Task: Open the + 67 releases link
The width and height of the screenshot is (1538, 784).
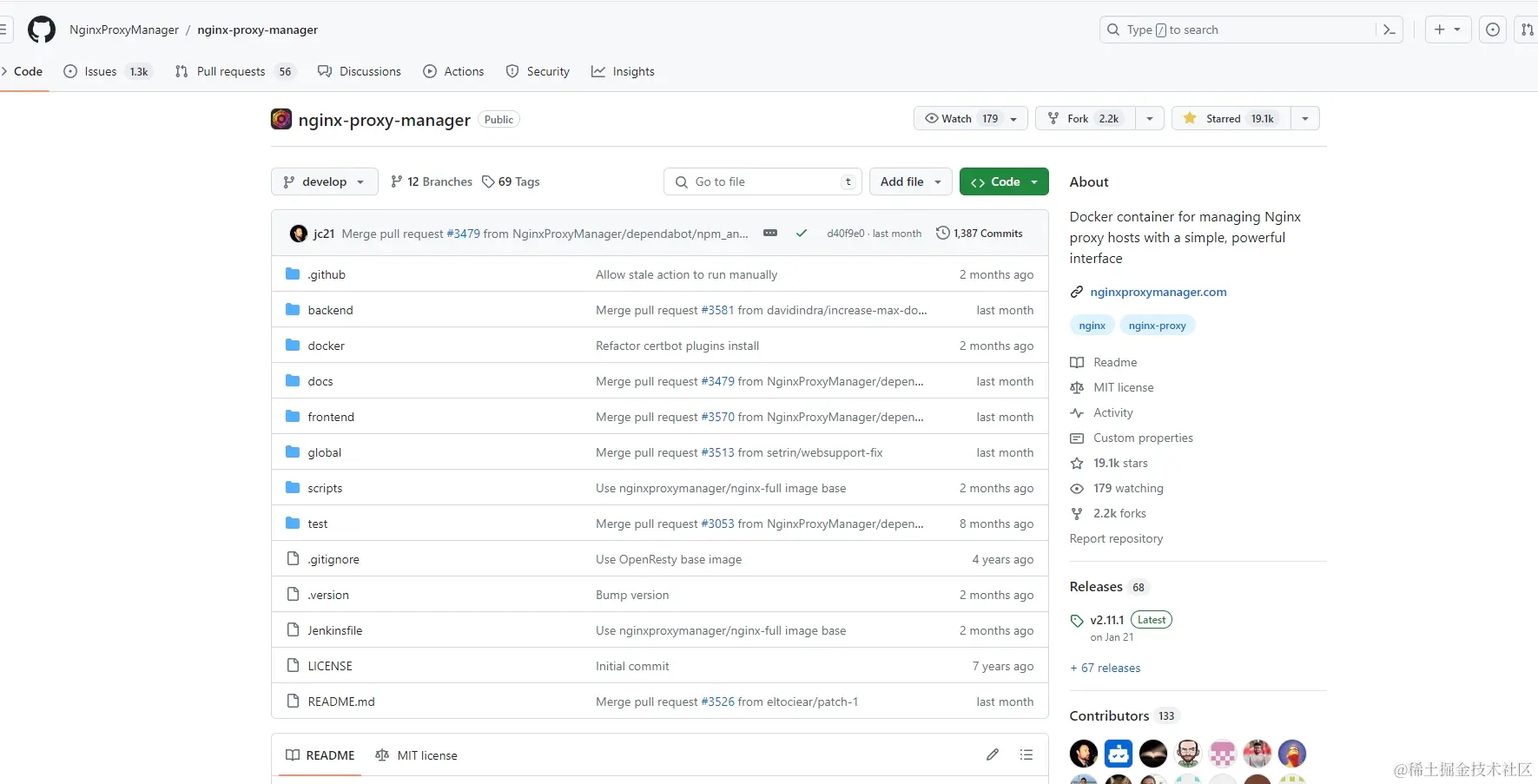Action: [1106, 668]
